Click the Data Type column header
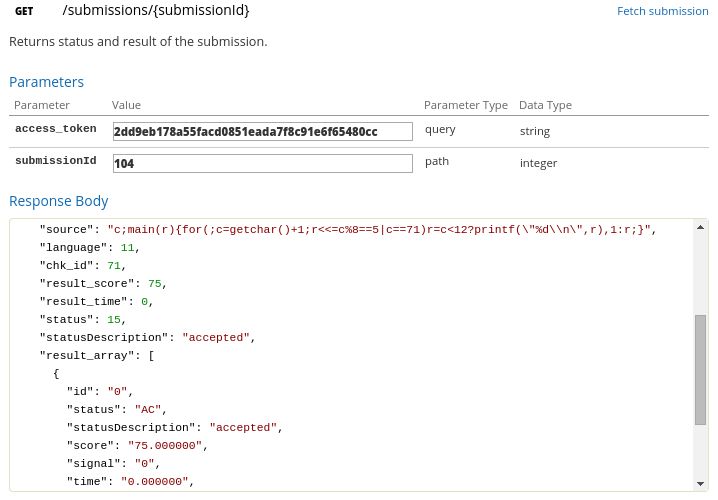 pos(545,105)
